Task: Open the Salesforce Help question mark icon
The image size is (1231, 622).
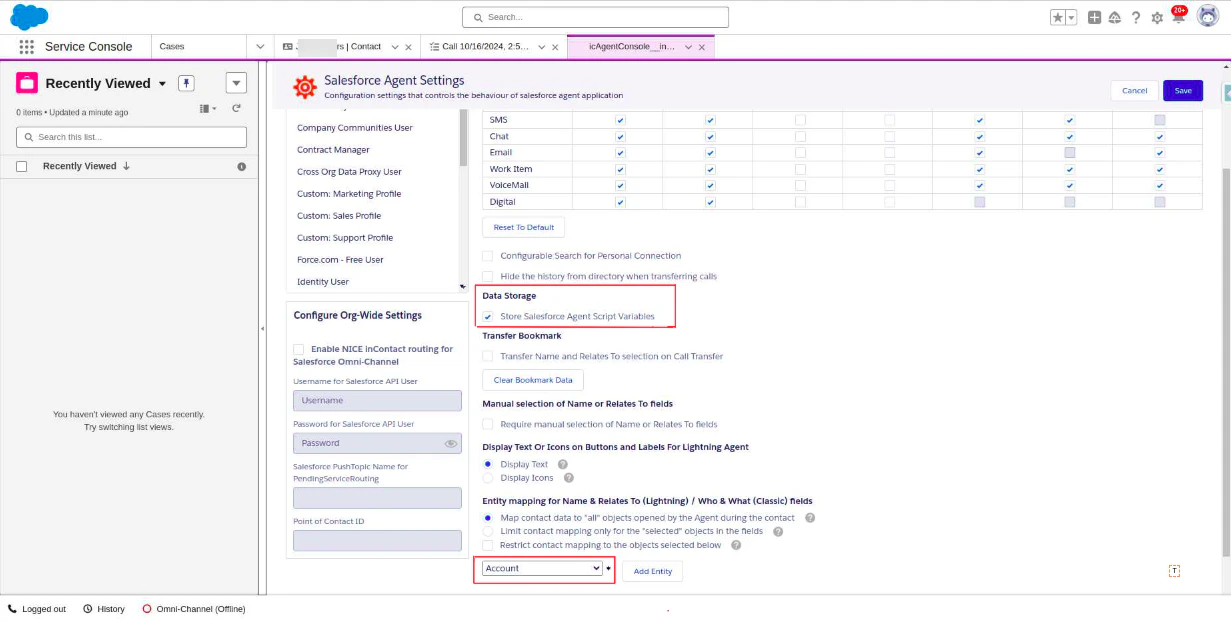Action: pyautogui.click(x=1137, y=17)
